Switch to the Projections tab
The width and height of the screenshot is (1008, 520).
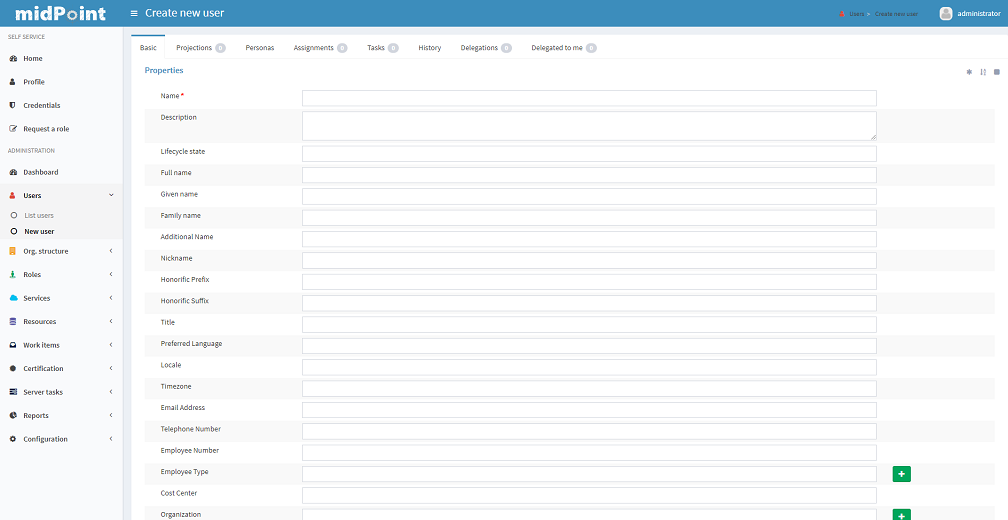(201, 48)
